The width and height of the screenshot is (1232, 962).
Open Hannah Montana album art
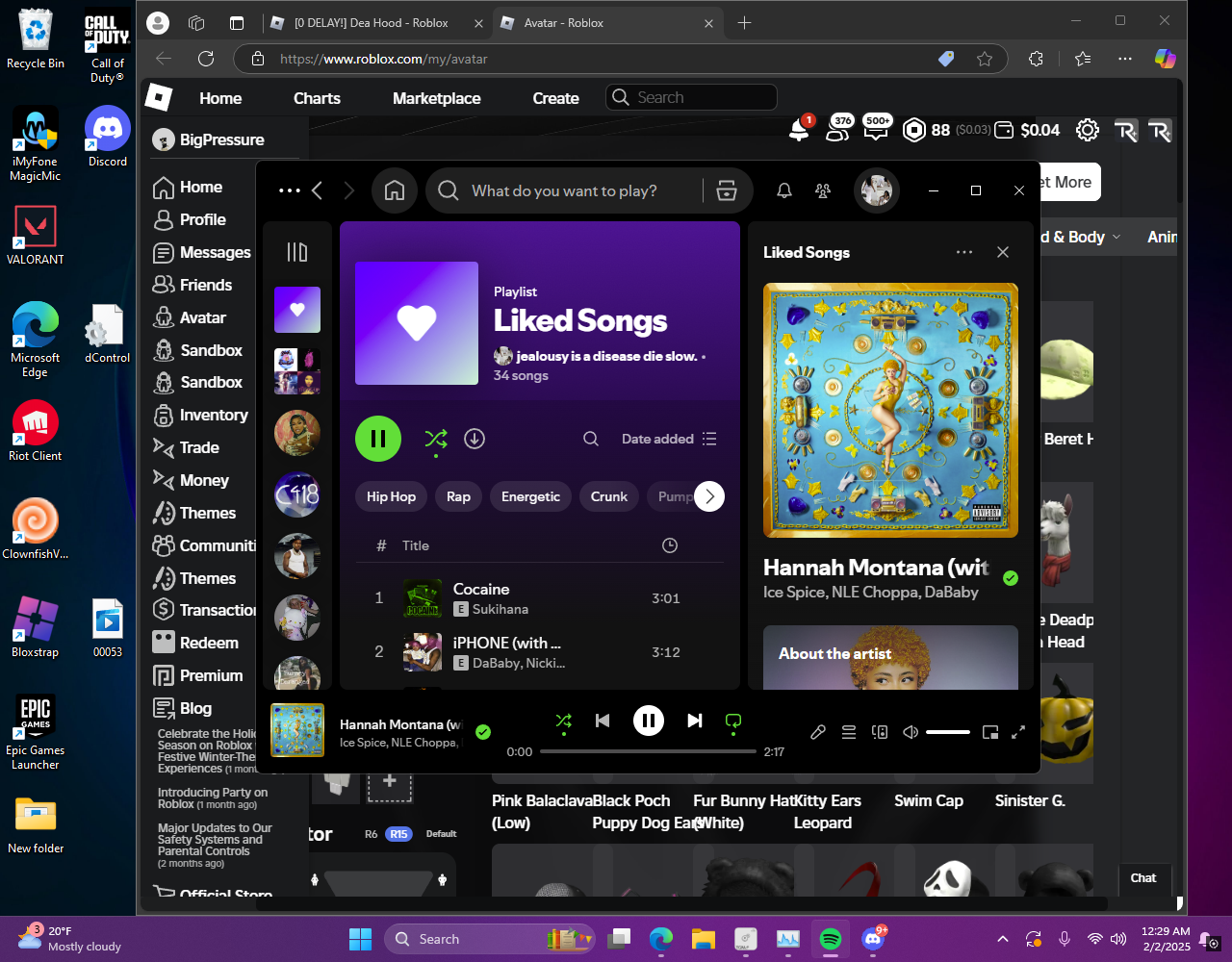[890, 410]
